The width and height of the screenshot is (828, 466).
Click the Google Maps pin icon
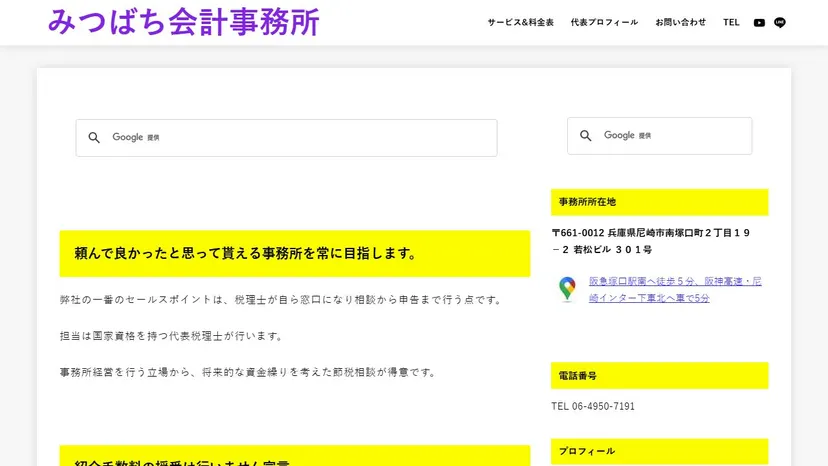(x=567, y=289)
